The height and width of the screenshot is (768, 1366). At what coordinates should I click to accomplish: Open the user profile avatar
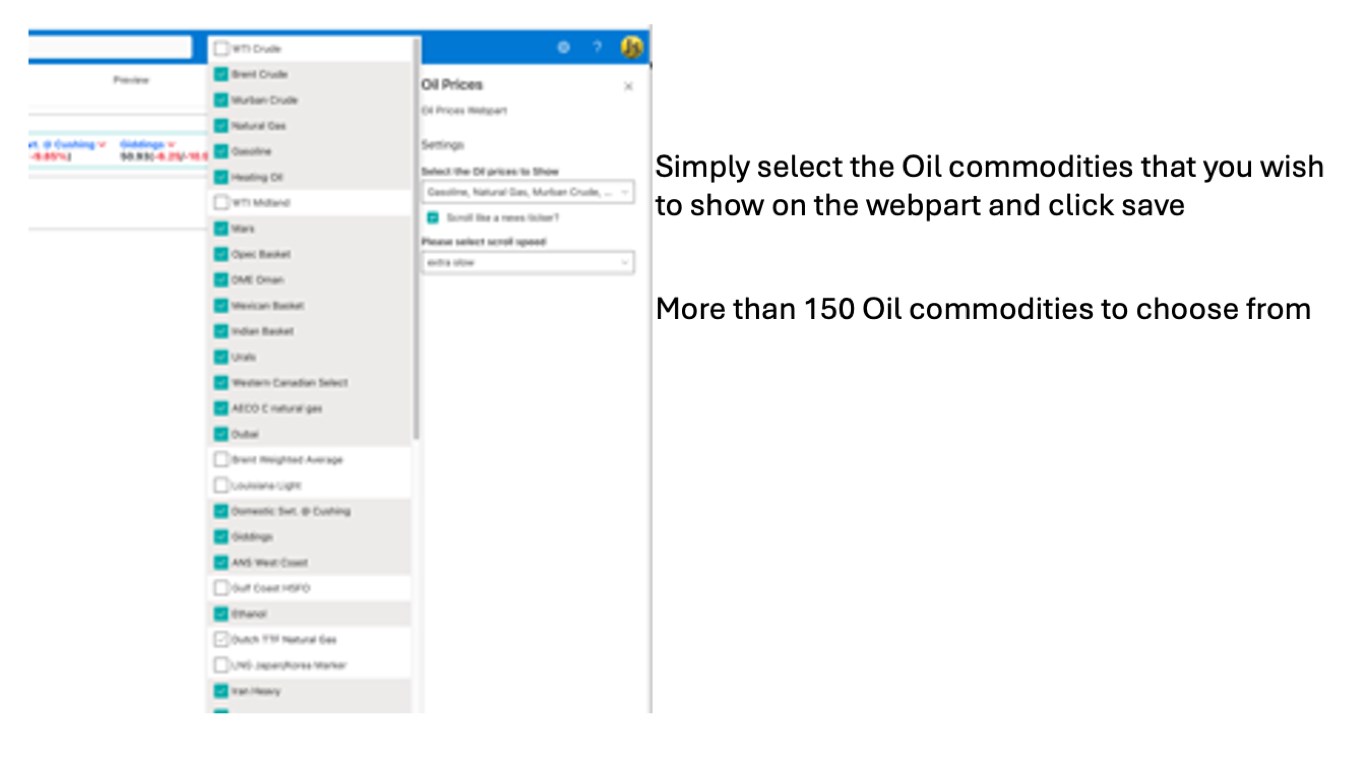[631, 47]
